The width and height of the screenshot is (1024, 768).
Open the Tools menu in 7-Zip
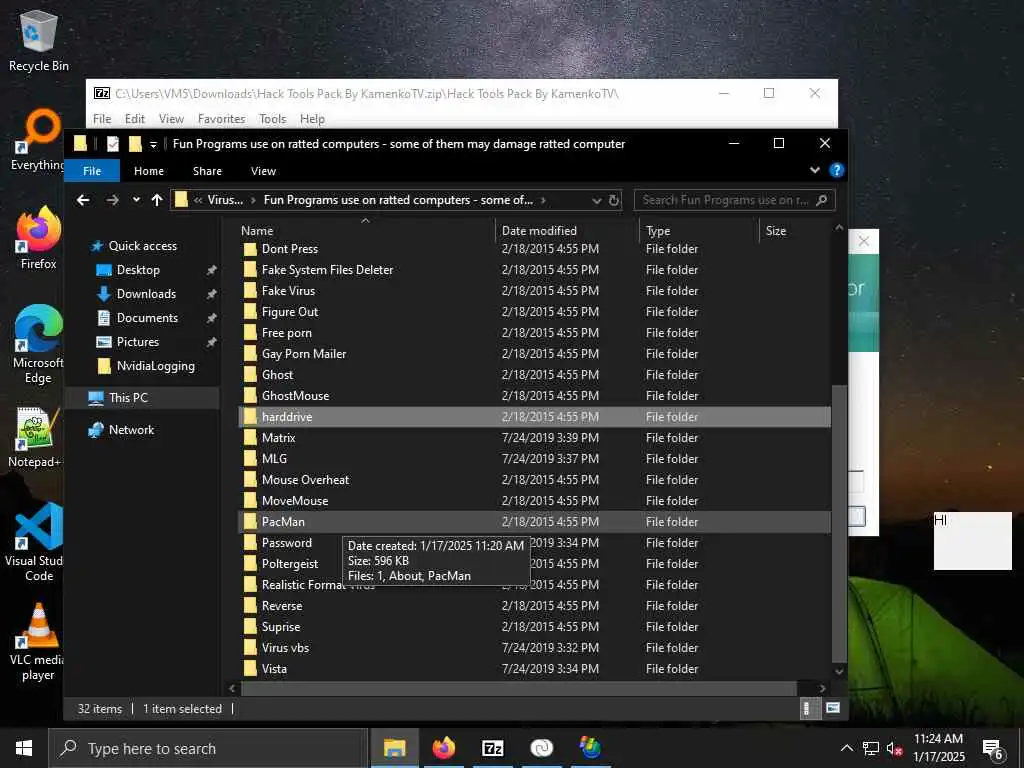[x=272, y=119]
